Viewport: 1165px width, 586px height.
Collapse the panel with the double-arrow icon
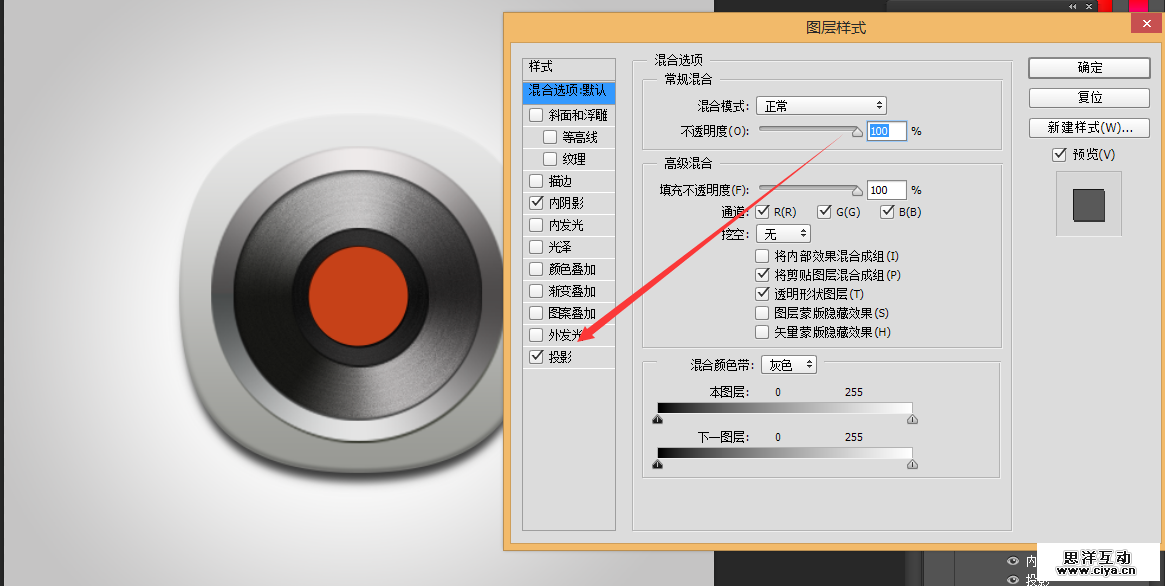pyautogui.click(x=1073, y=6)
